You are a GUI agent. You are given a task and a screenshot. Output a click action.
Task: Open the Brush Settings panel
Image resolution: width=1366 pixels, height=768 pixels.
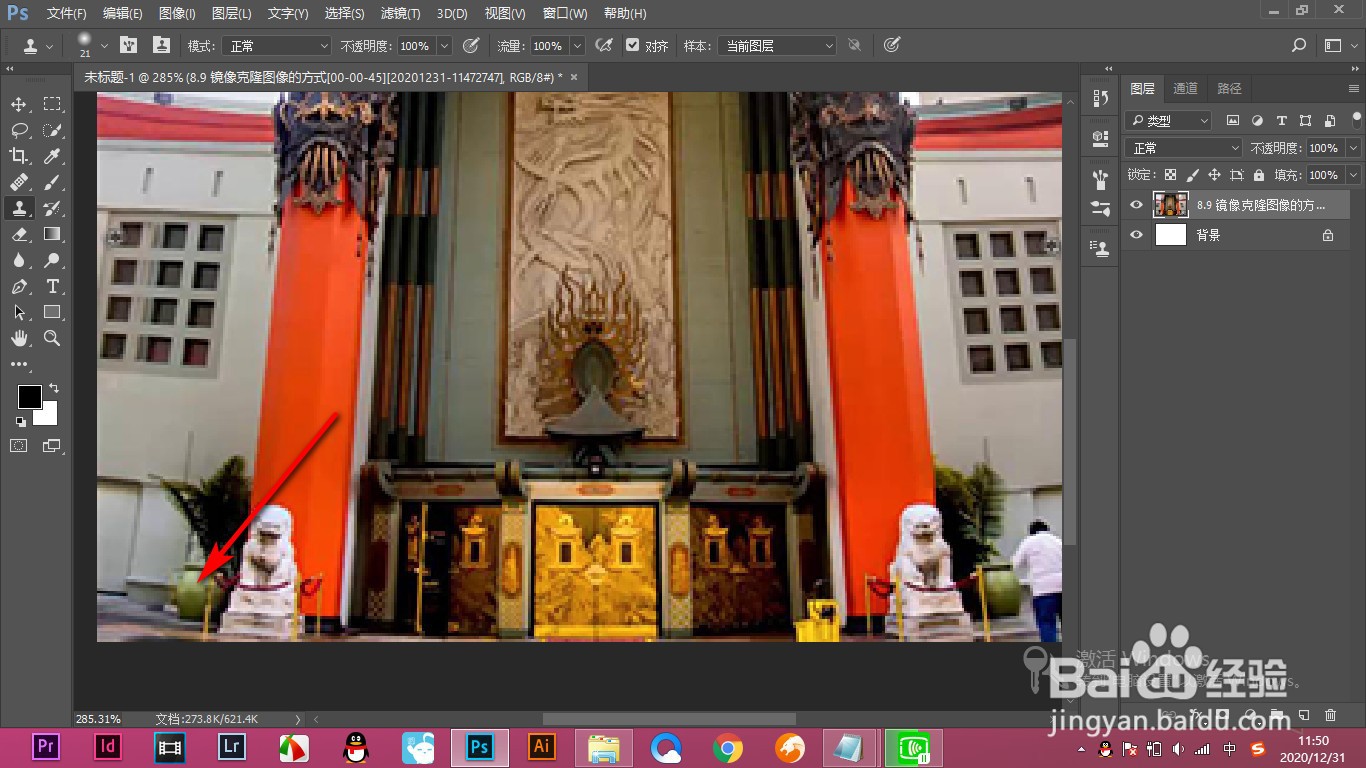[x=128, y=45]
